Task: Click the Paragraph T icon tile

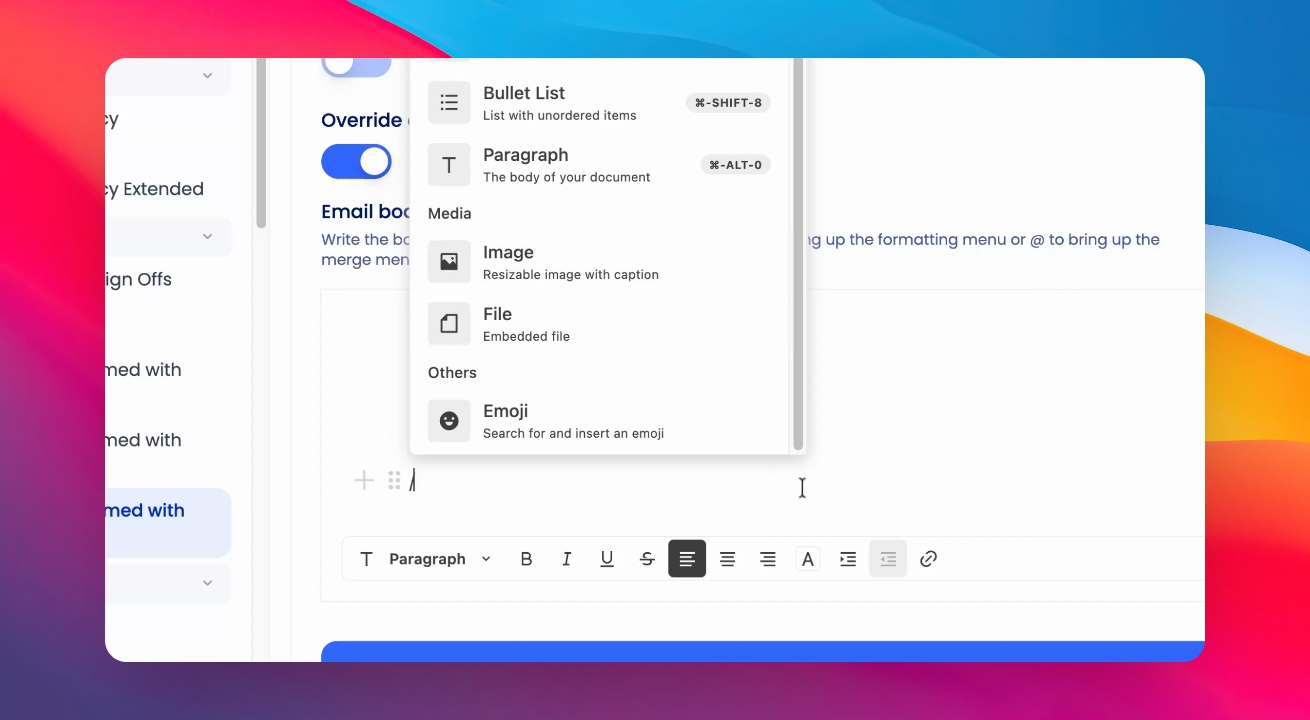Action: [449, 165]
